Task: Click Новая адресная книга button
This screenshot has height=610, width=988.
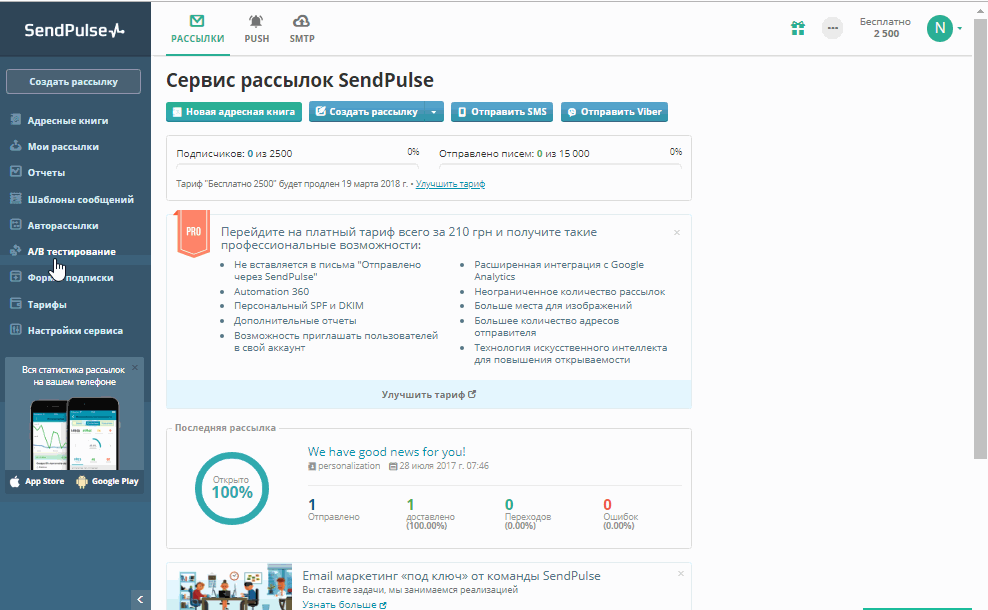Action: click(x=234, y=112)
